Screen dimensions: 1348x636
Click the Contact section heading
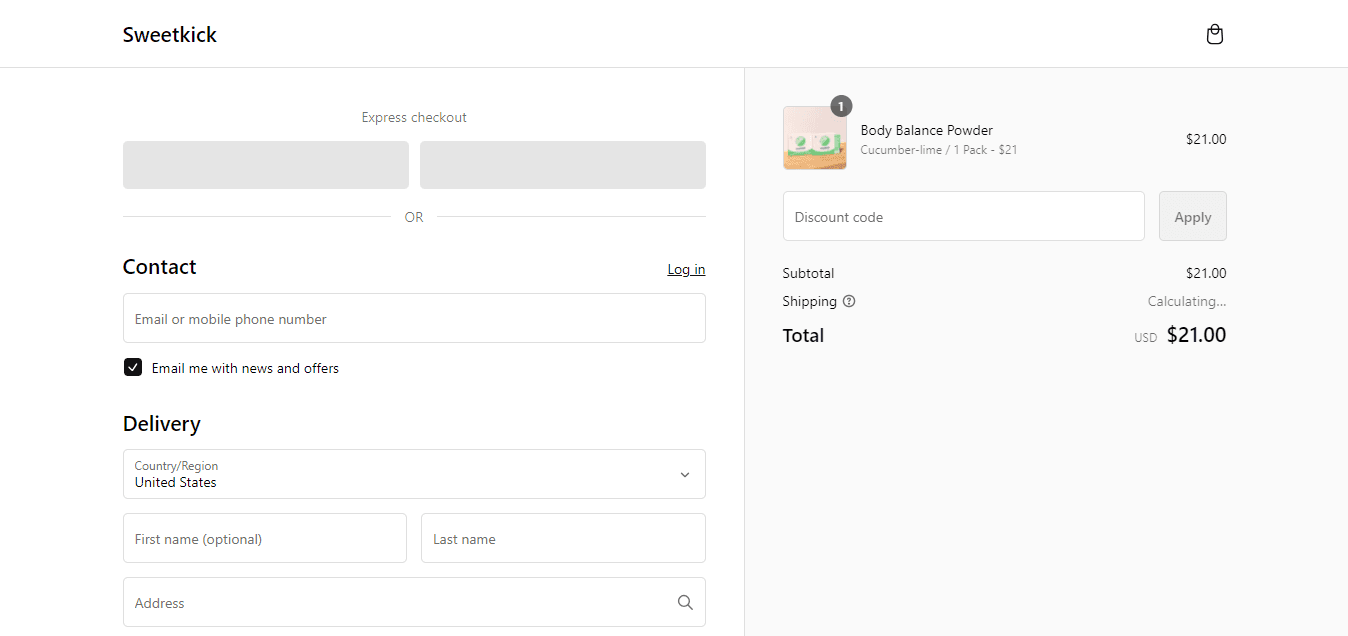159,267
